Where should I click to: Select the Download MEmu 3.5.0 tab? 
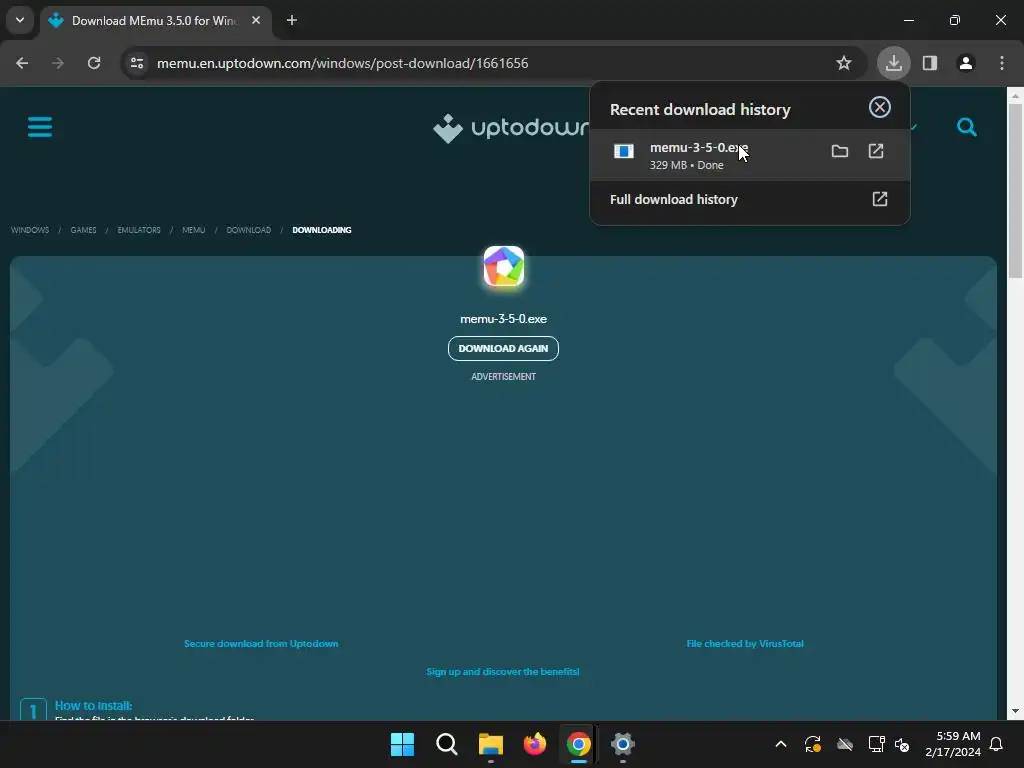click(x=155, y=21)
